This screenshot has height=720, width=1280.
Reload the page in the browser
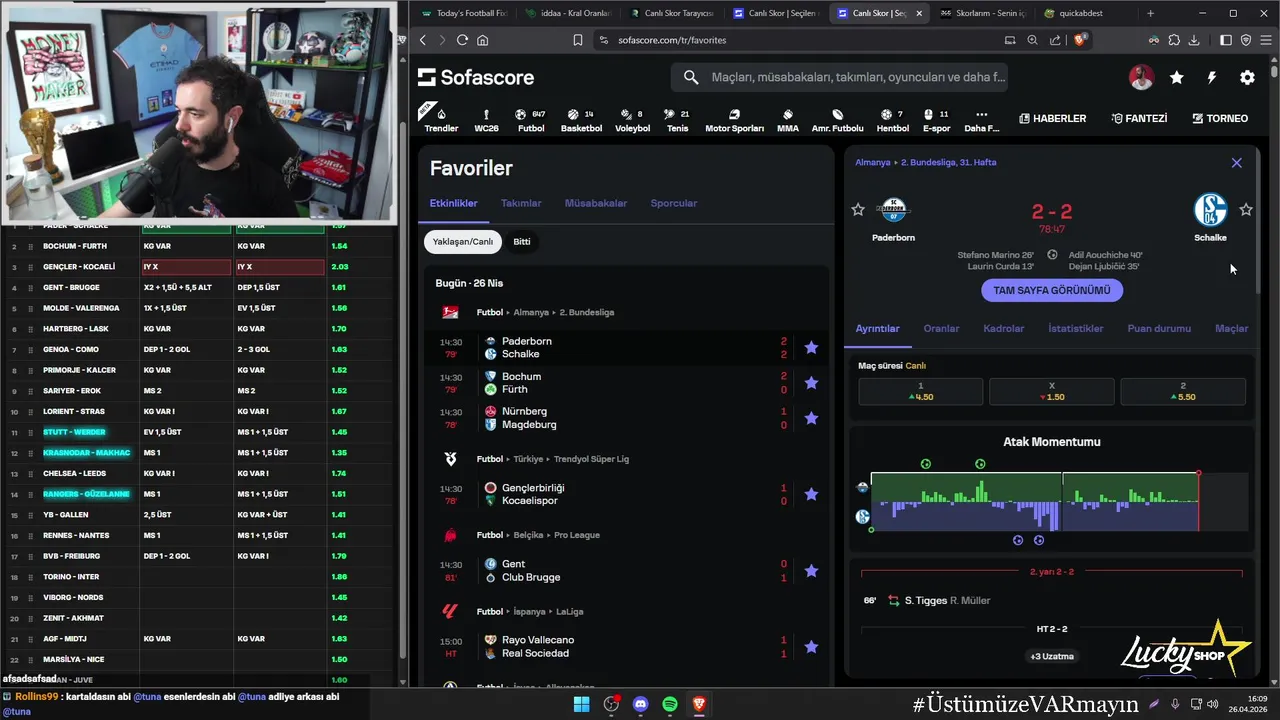(462, 40)
